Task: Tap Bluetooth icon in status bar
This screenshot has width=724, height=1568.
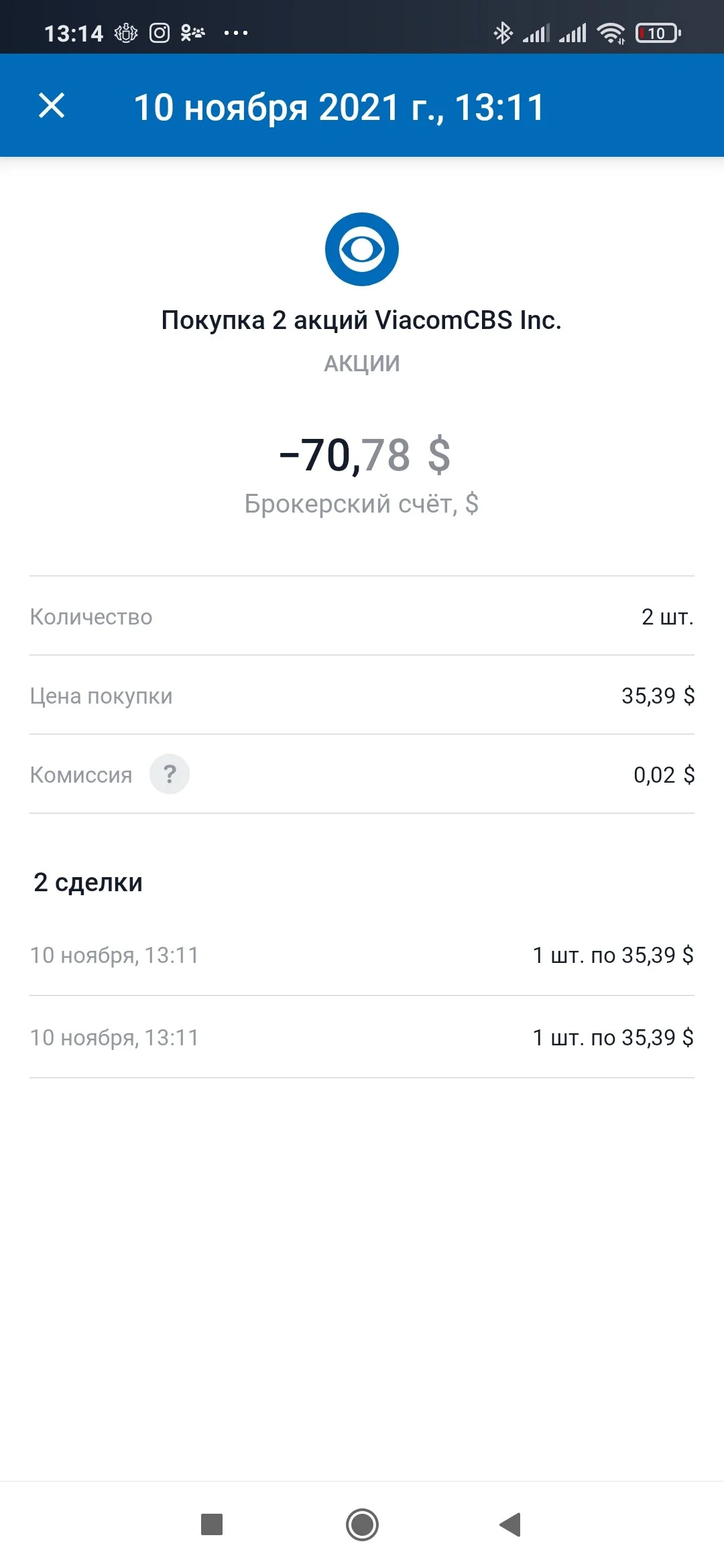Action: tap(503, 33)
